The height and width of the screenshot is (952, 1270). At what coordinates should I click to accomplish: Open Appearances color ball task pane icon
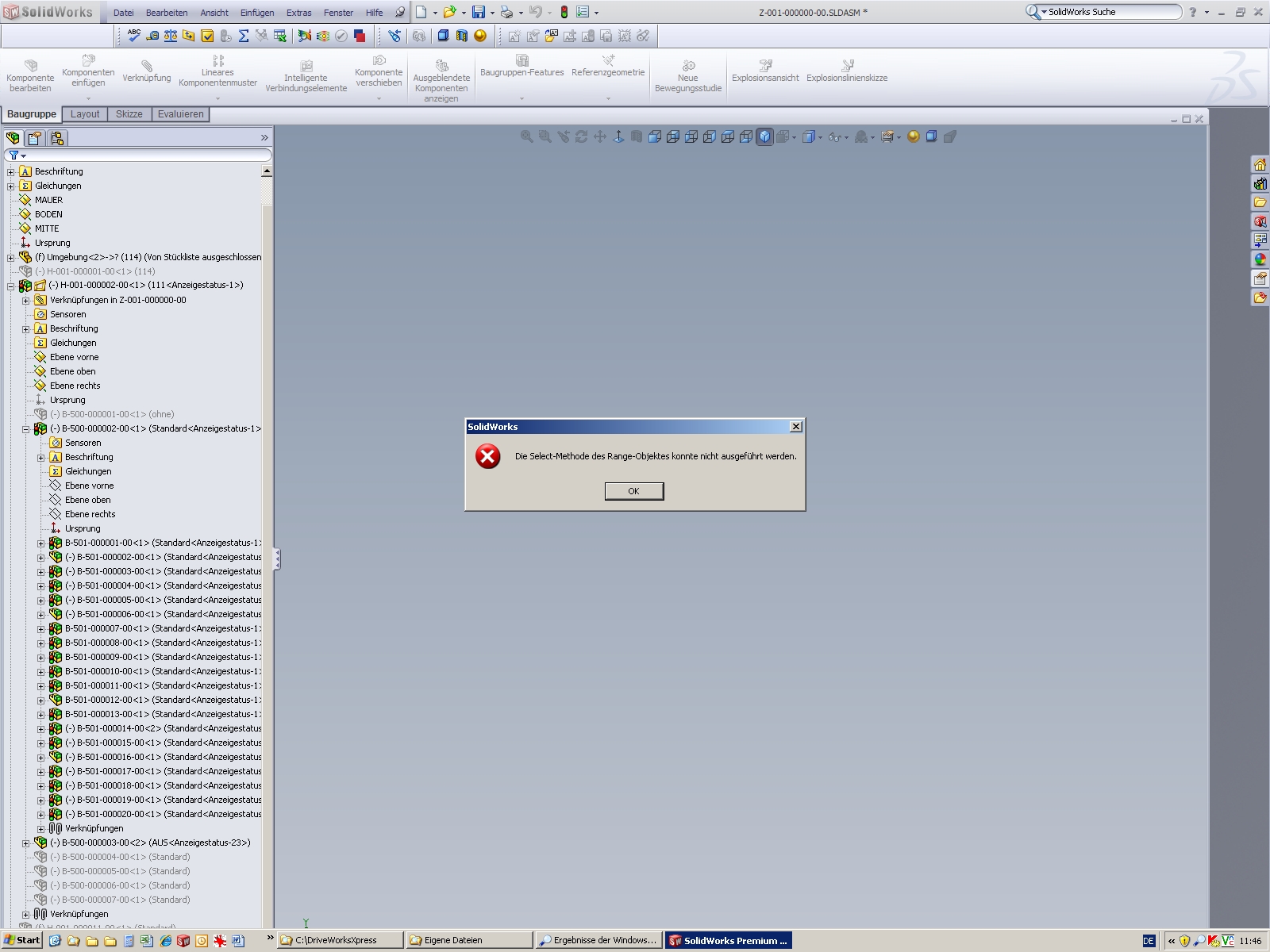(1260, 259)
